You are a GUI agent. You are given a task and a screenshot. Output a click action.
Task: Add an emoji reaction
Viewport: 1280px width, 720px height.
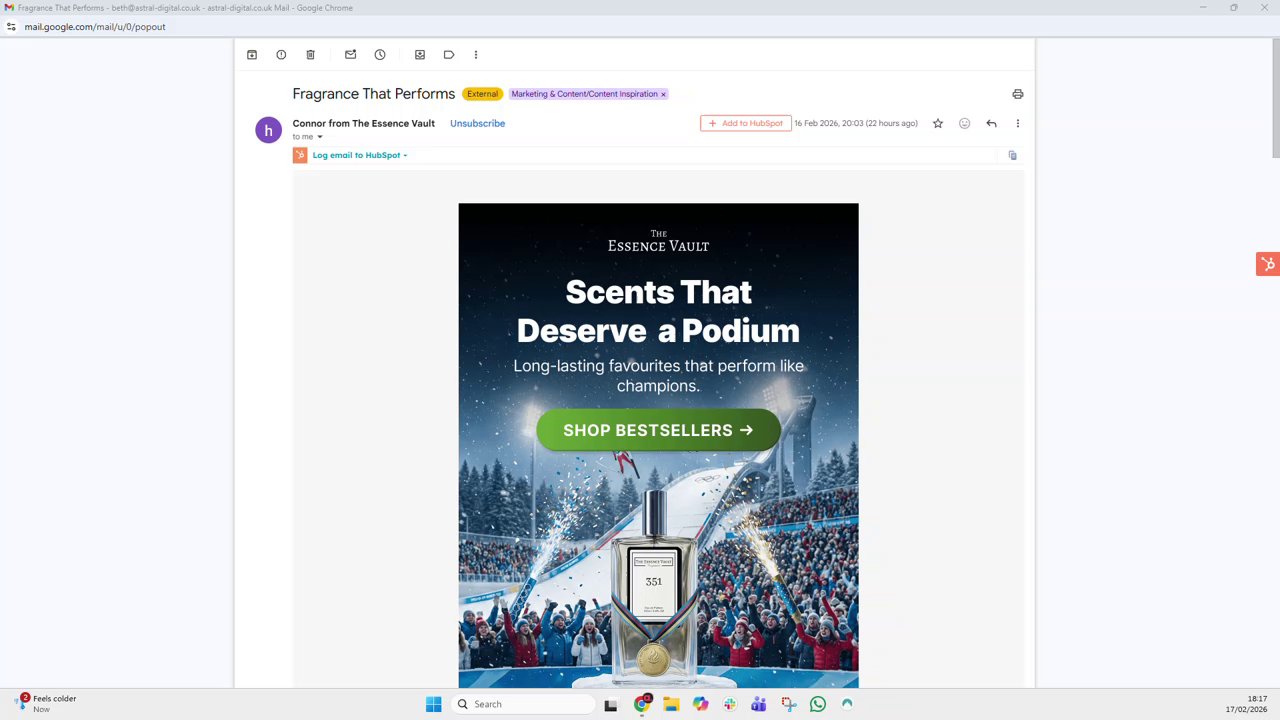click(964, 124)
